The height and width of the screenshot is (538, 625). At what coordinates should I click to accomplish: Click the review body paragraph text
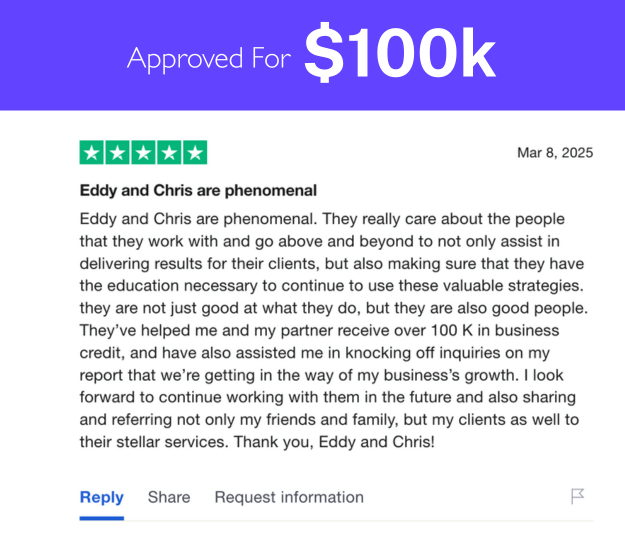pyautogui.click(x=334, y=330)
